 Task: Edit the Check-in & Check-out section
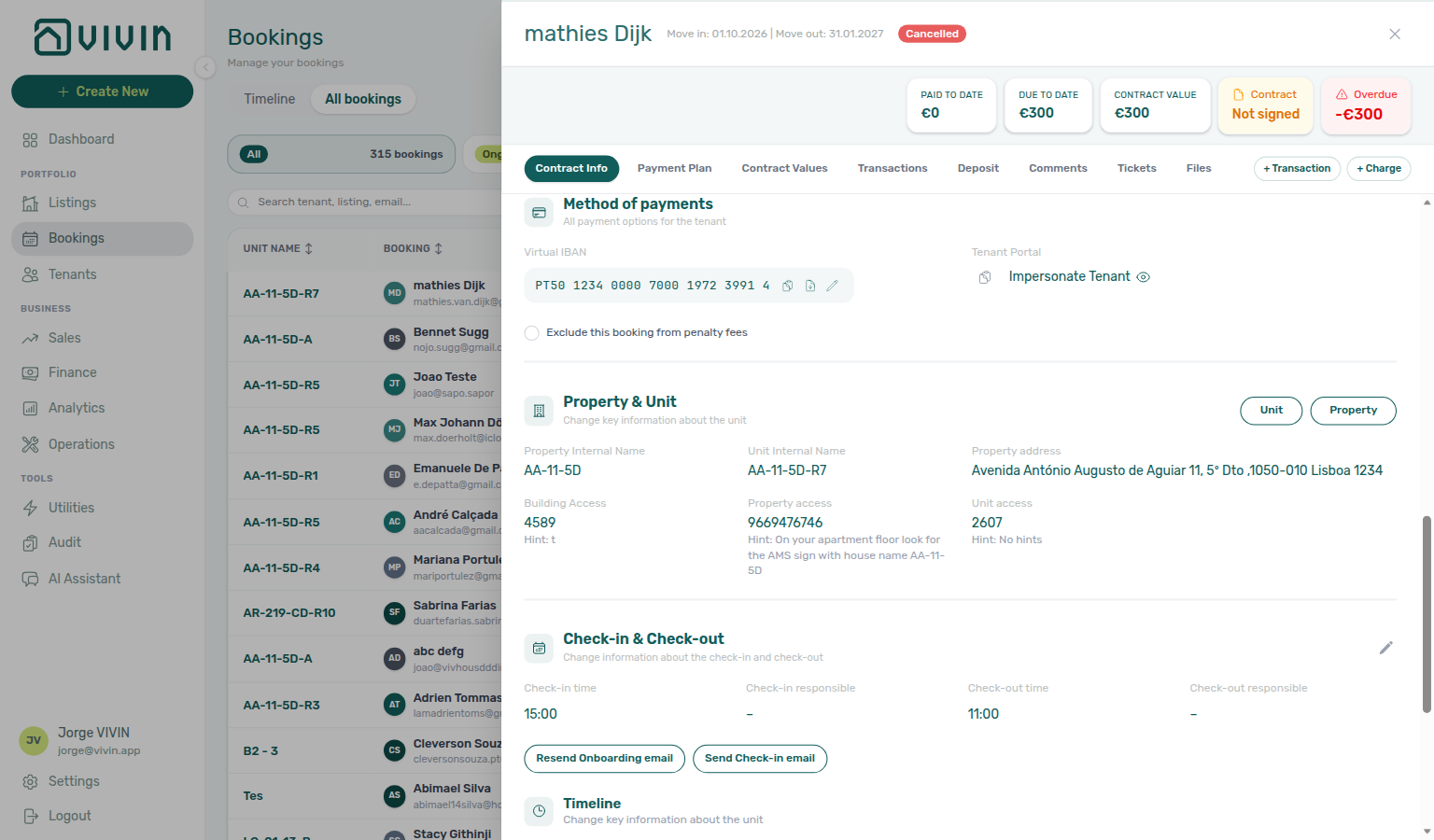(1386, 648)
